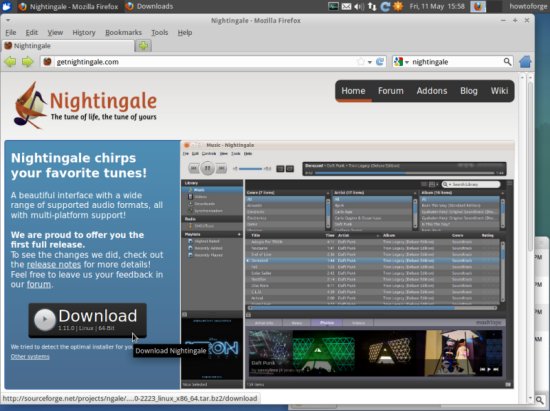This screenshot has height=411, width=550.
Task: Open the release notes link
Action: (x=54, y=264)
